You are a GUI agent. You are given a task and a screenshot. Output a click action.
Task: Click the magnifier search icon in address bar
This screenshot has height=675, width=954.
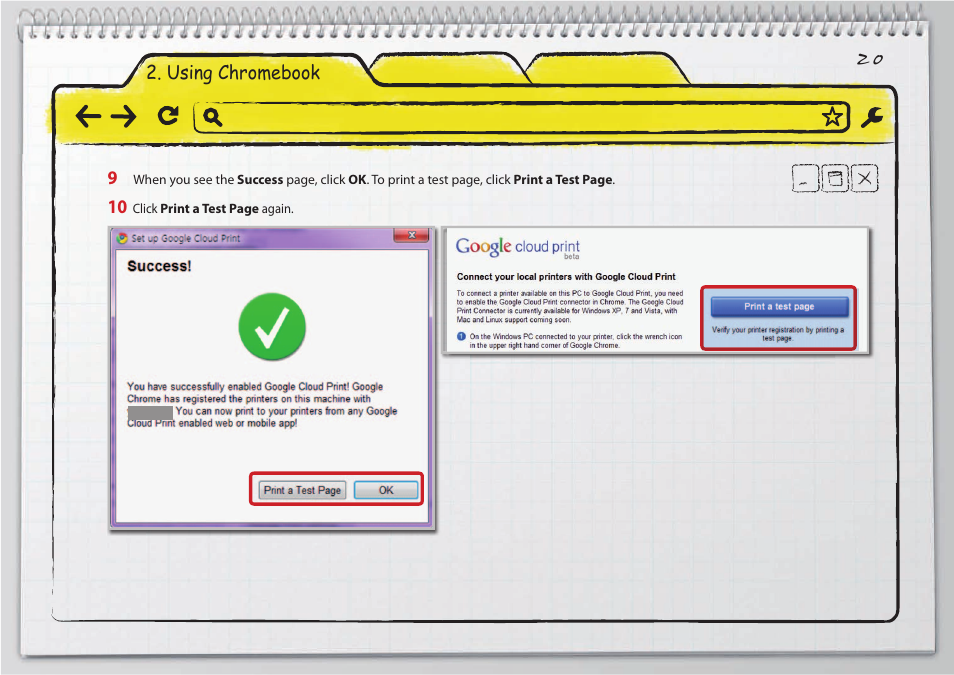(212, 116)
